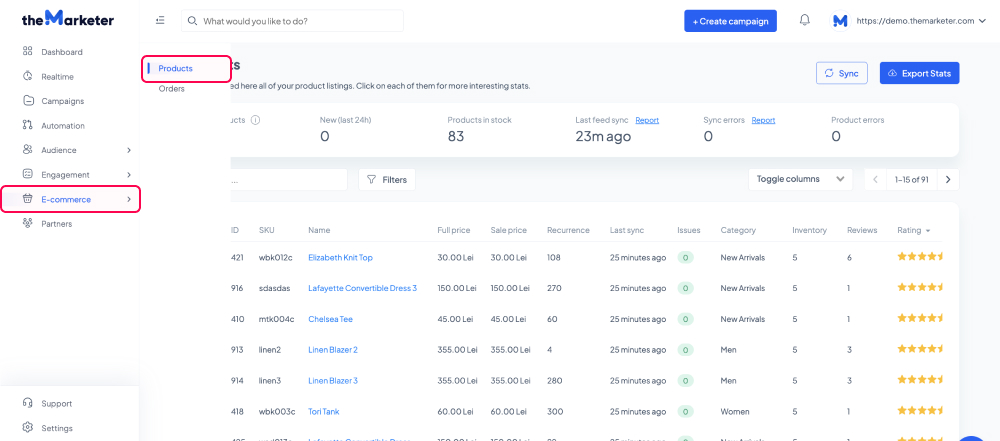The image size is (1000, 441).
Task: Open Tori Tank product
Action: [x=323, y=412]
